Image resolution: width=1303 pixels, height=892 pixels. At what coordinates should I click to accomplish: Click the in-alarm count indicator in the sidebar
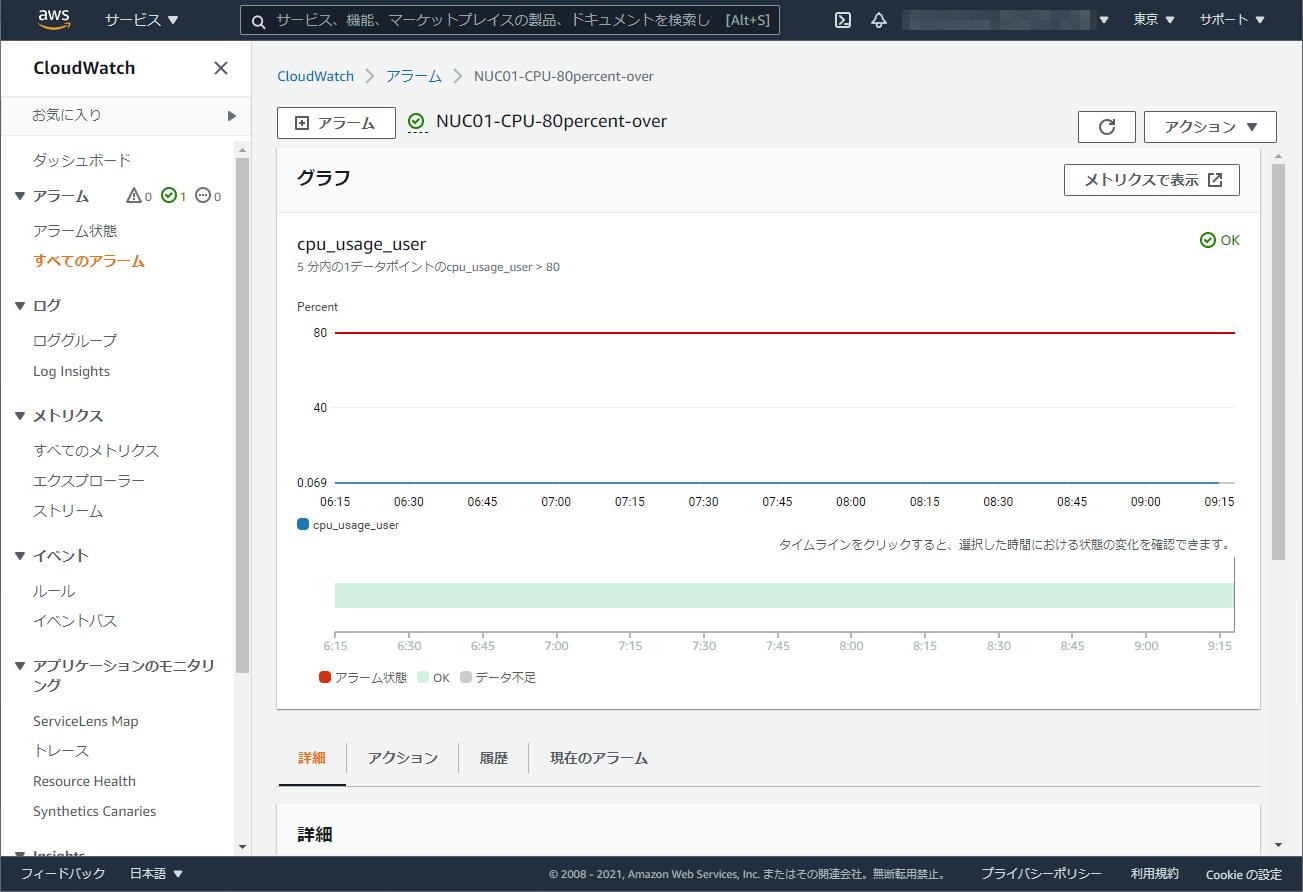[x=139, y=196]
